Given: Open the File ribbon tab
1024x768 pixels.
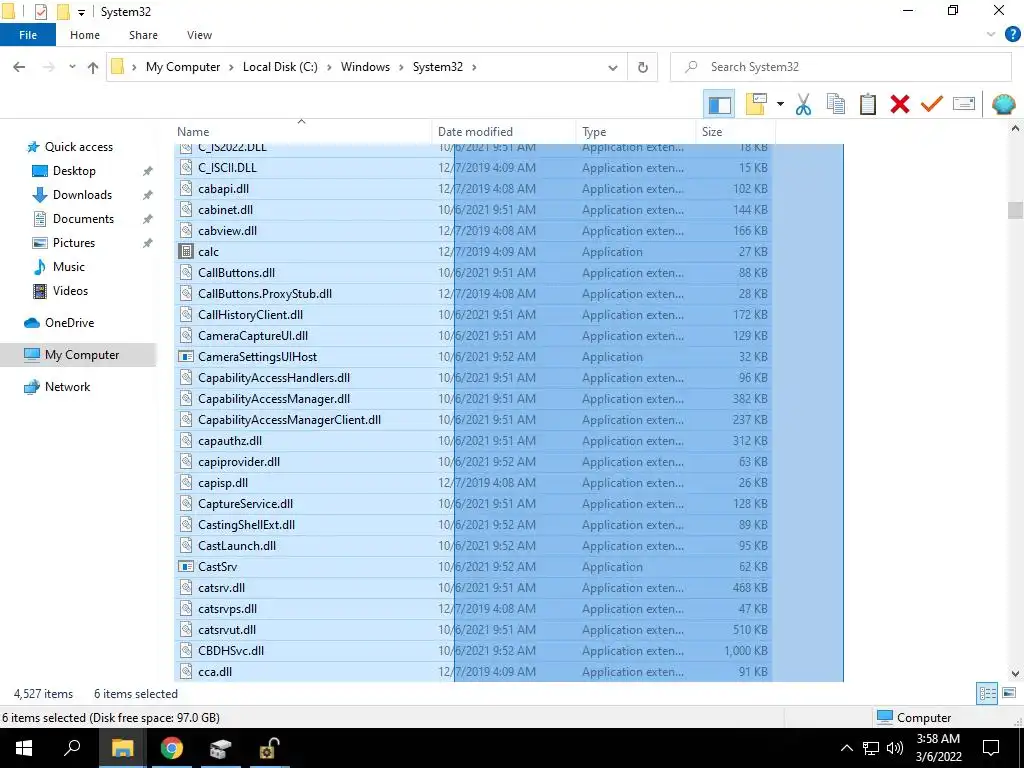Looking at the screenshot, I should 28,35.
